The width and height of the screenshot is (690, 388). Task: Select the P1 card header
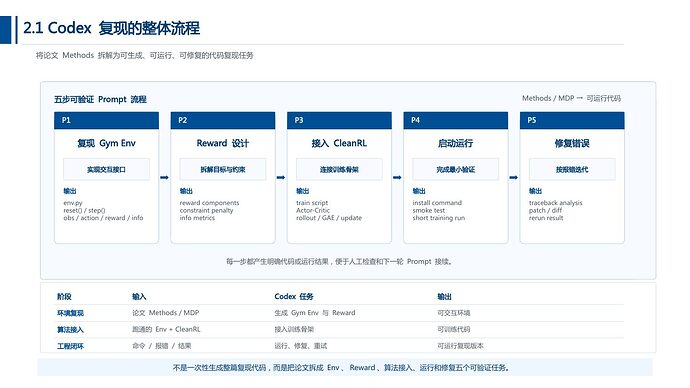coord(106,120)
